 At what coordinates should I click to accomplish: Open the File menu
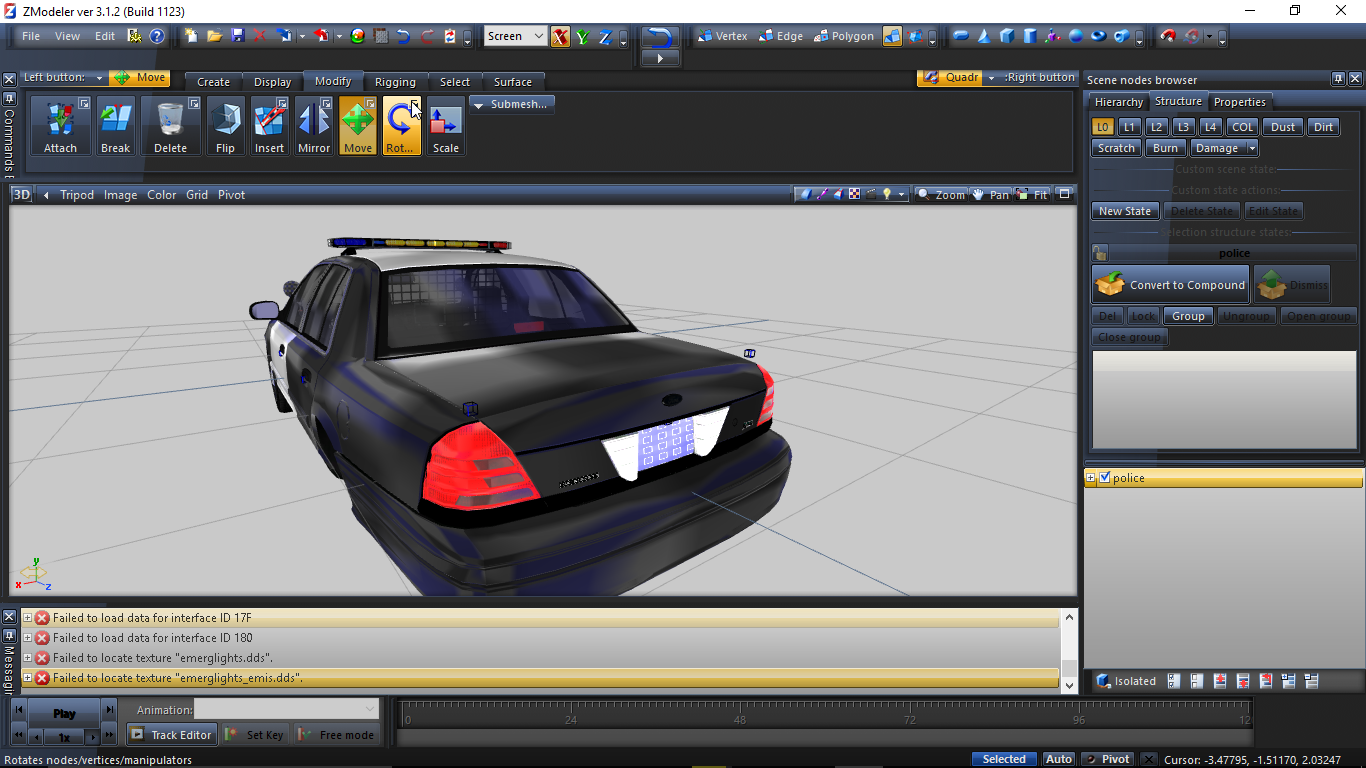coord(31,36)
